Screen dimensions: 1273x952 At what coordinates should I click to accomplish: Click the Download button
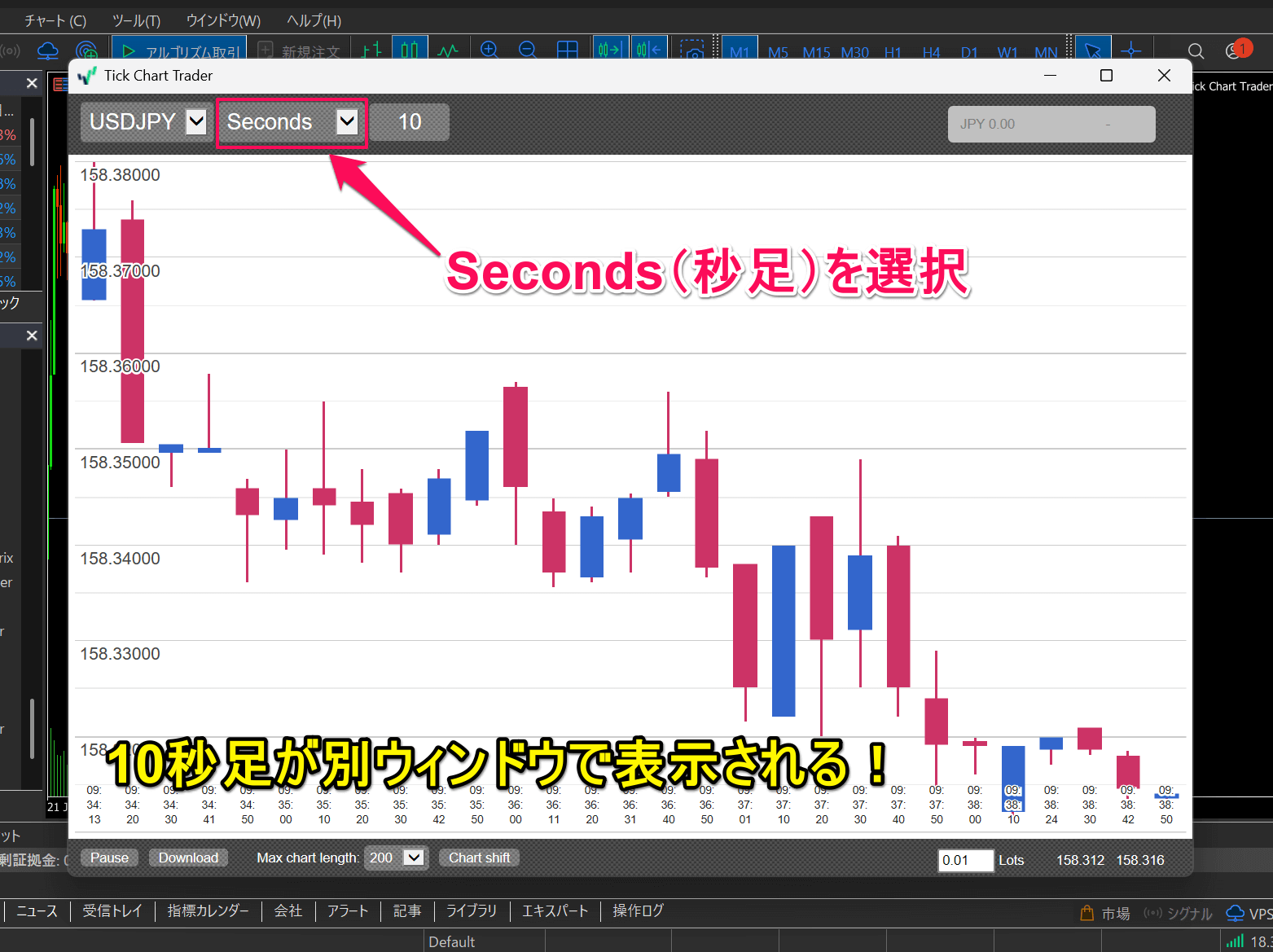click(188, 858)
